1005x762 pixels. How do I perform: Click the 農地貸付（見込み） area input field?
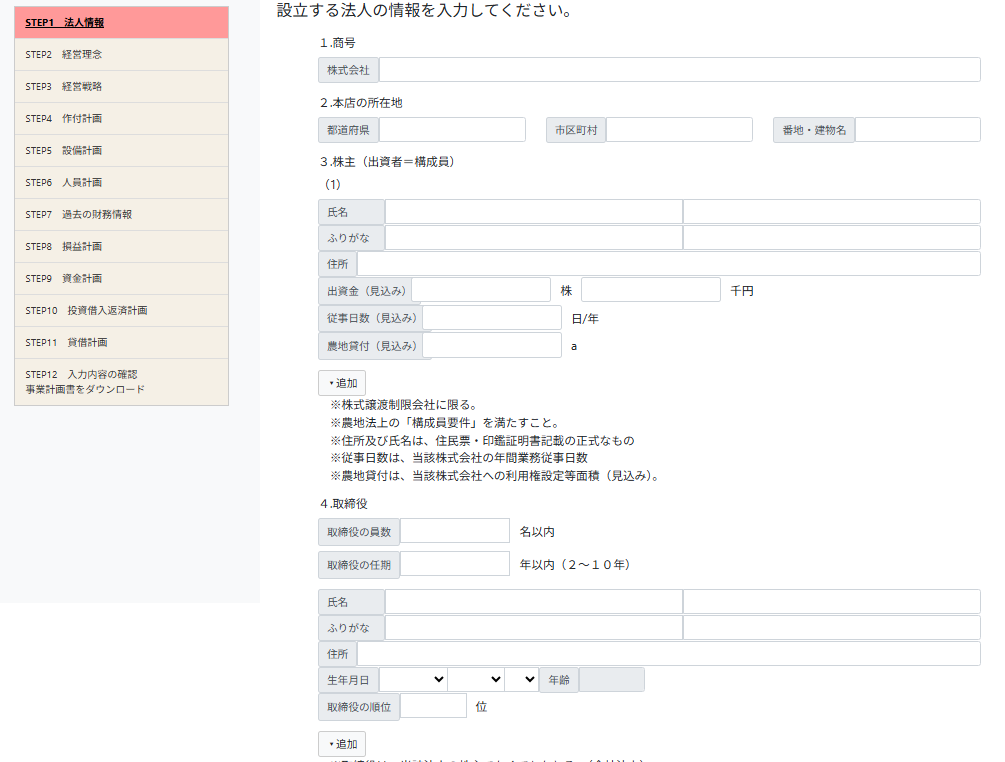point(492,346)
